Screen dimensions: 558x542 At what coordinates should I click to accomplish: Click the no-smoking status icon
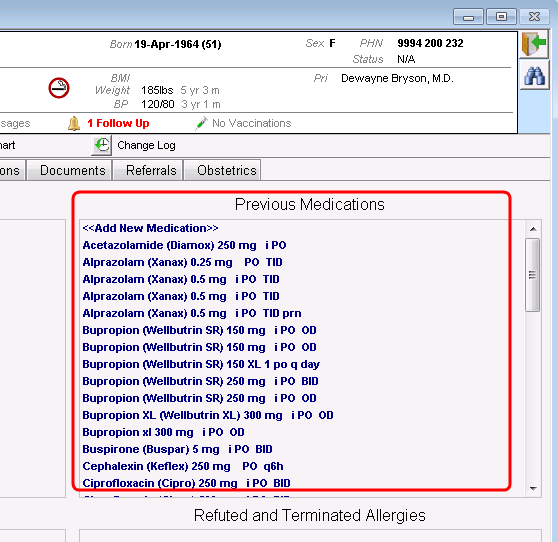tap(59, 88)
